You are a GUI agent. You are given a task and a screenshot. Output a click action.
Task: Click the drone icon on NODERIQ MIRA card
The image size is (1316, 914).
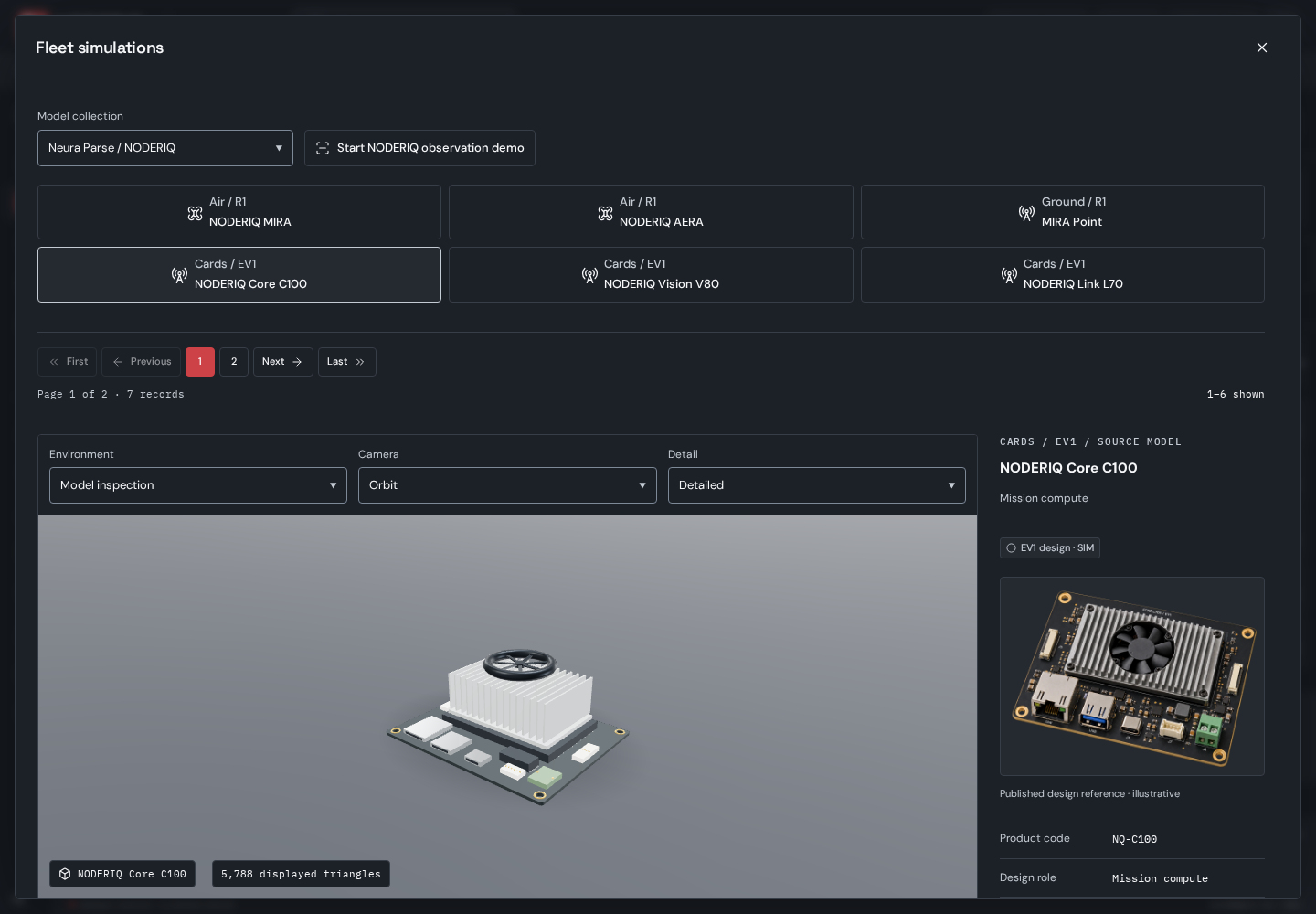195,213
